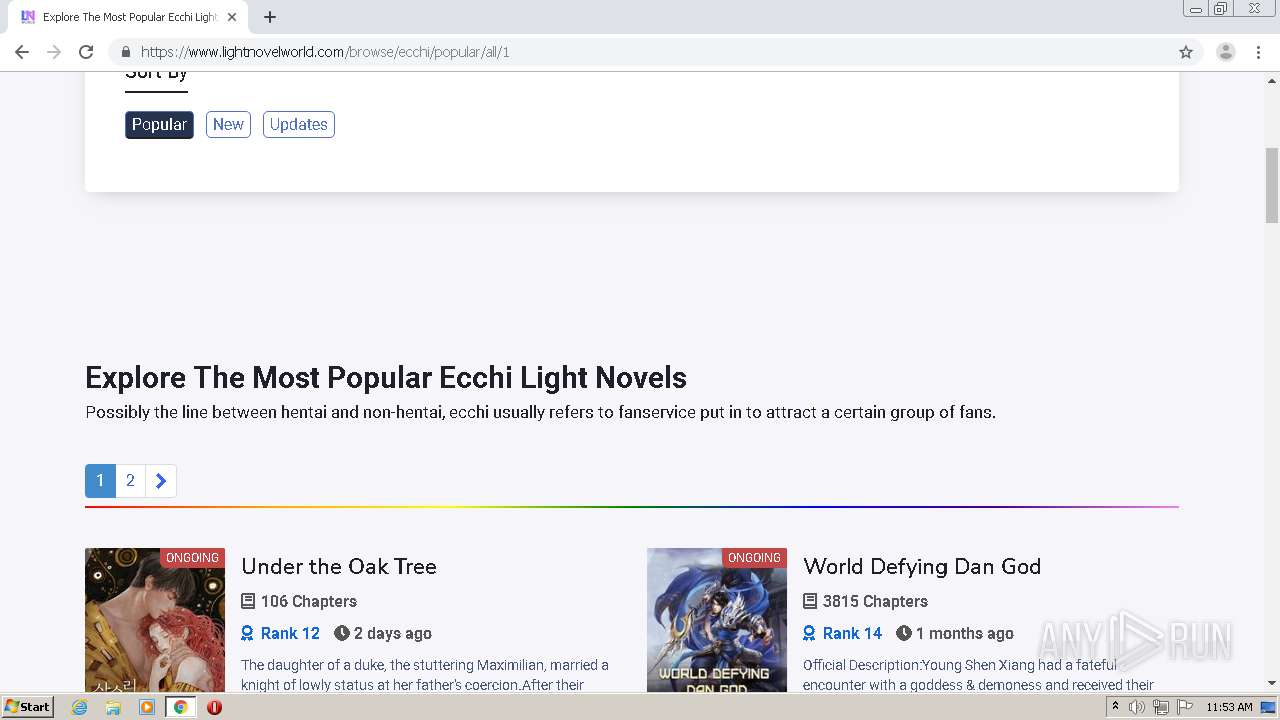
Task: Click the ecchi genre description sentence
Action: point(540,412)
